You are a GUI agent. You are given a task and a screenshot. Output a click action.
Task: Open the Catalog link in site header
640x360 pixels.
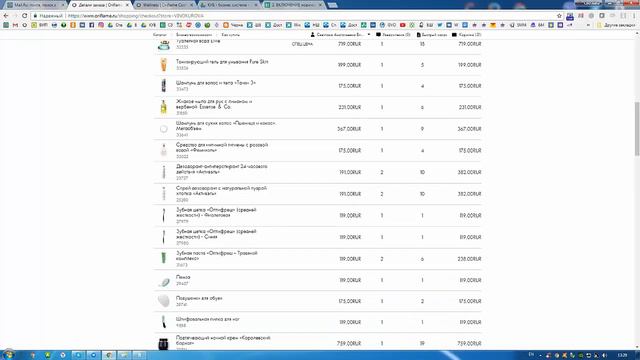pyautogui.click(x=160, y=35)
